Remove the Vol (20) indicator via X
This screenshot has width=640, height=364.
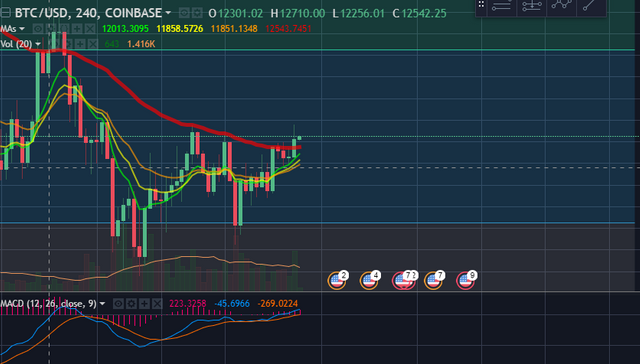(x=93, y=44)
